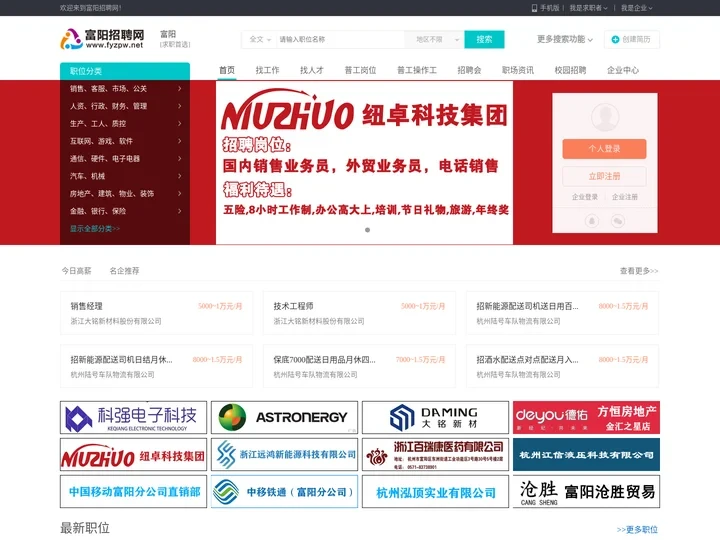Open 企业中心 nav tab
720x540 pixels.
(x=623, y=70)
